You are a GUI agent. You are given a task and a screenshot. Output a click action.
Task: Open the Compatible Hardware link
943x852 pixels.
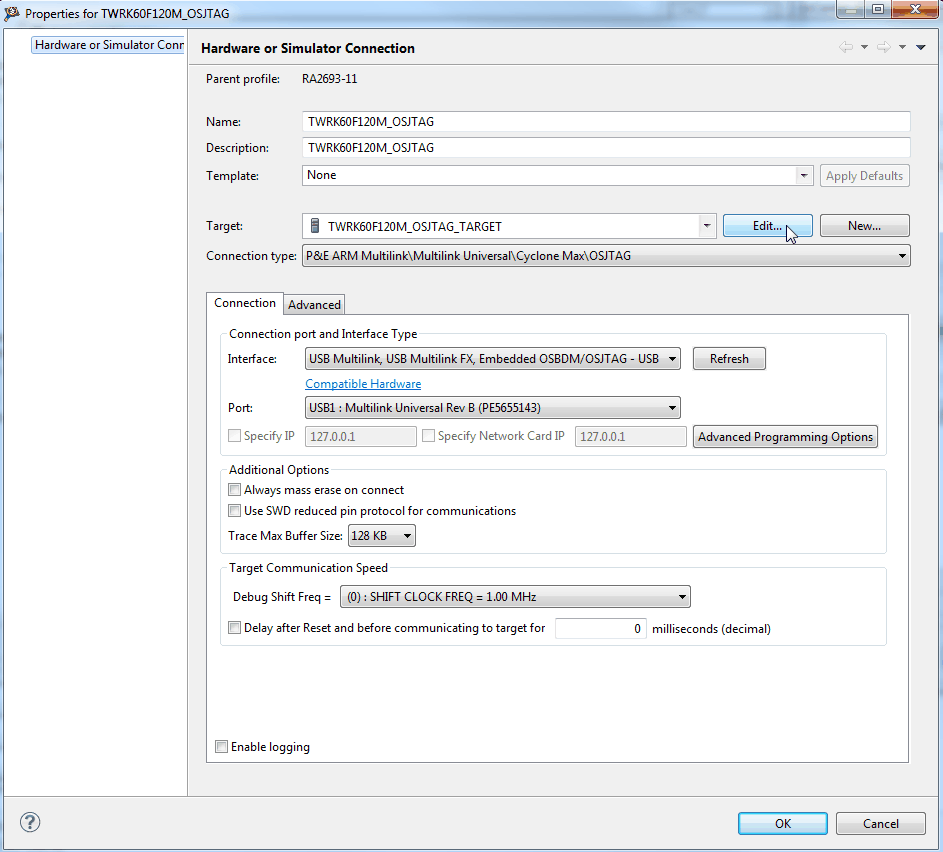point(363,384)
